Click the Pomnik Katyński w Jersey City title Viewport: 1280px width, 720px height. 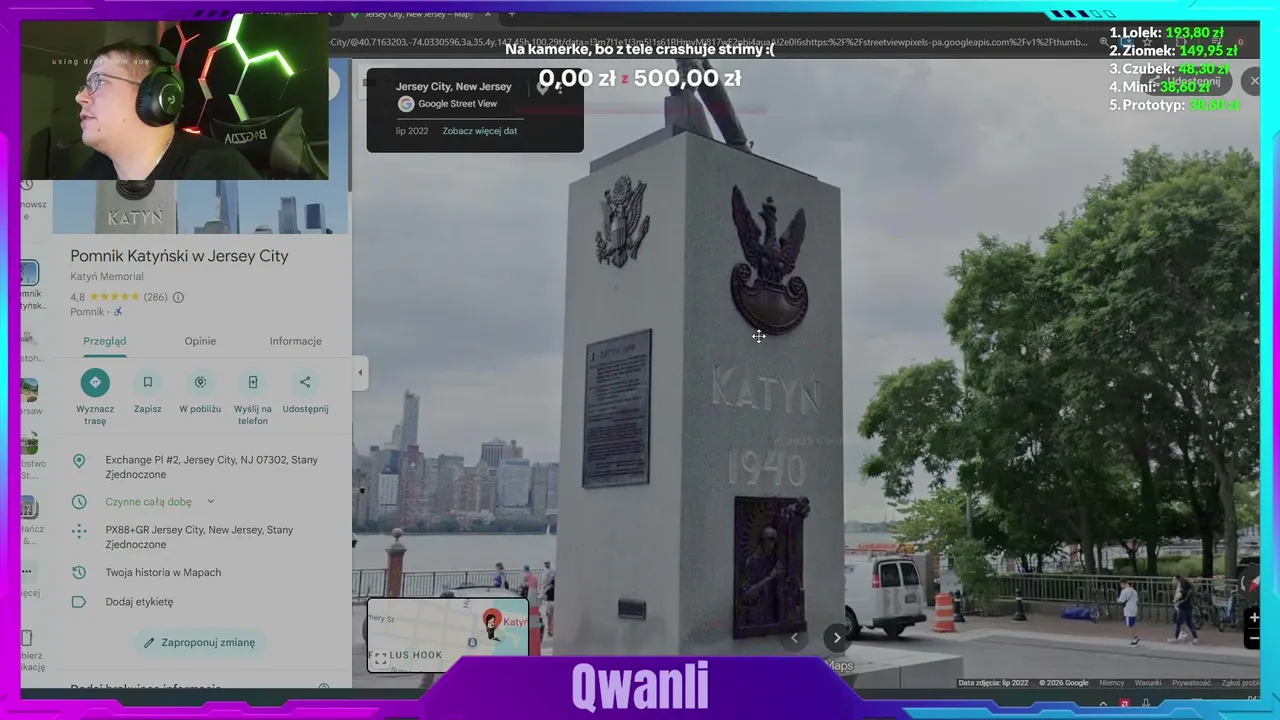[179, 256]
